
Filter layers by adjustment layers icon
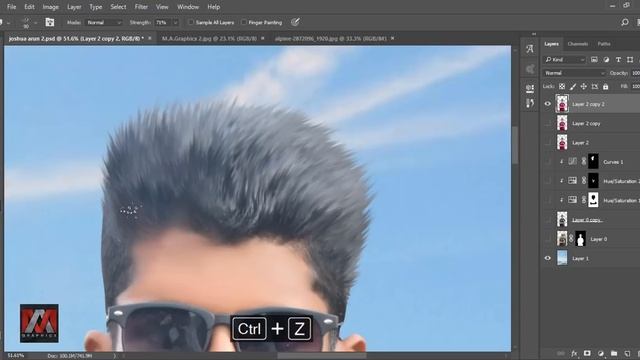pos(606,60)
